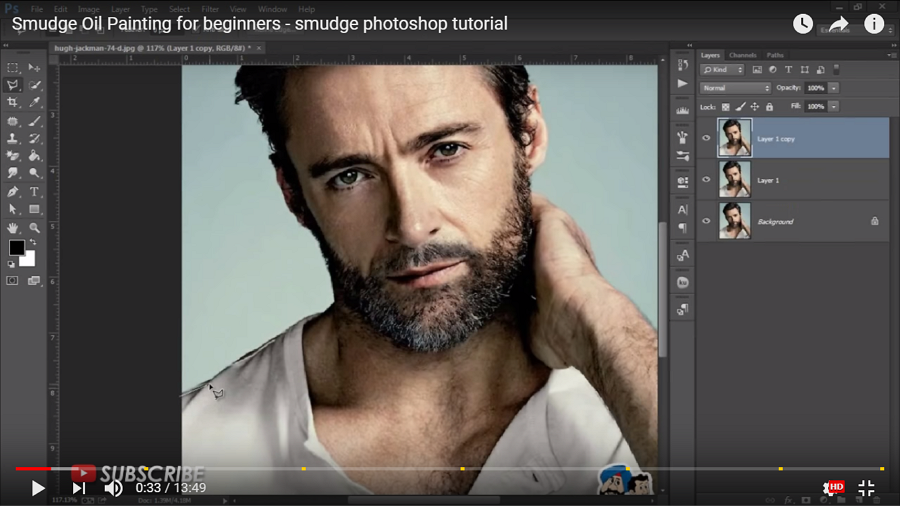Open the Layer menu

tap(120, 9)
